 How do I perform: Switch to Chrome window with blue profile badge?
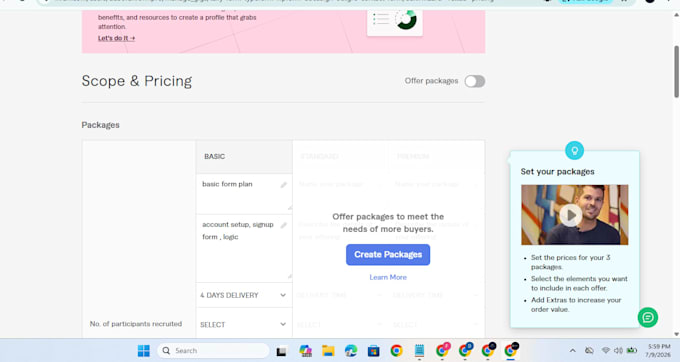point(465,350)
